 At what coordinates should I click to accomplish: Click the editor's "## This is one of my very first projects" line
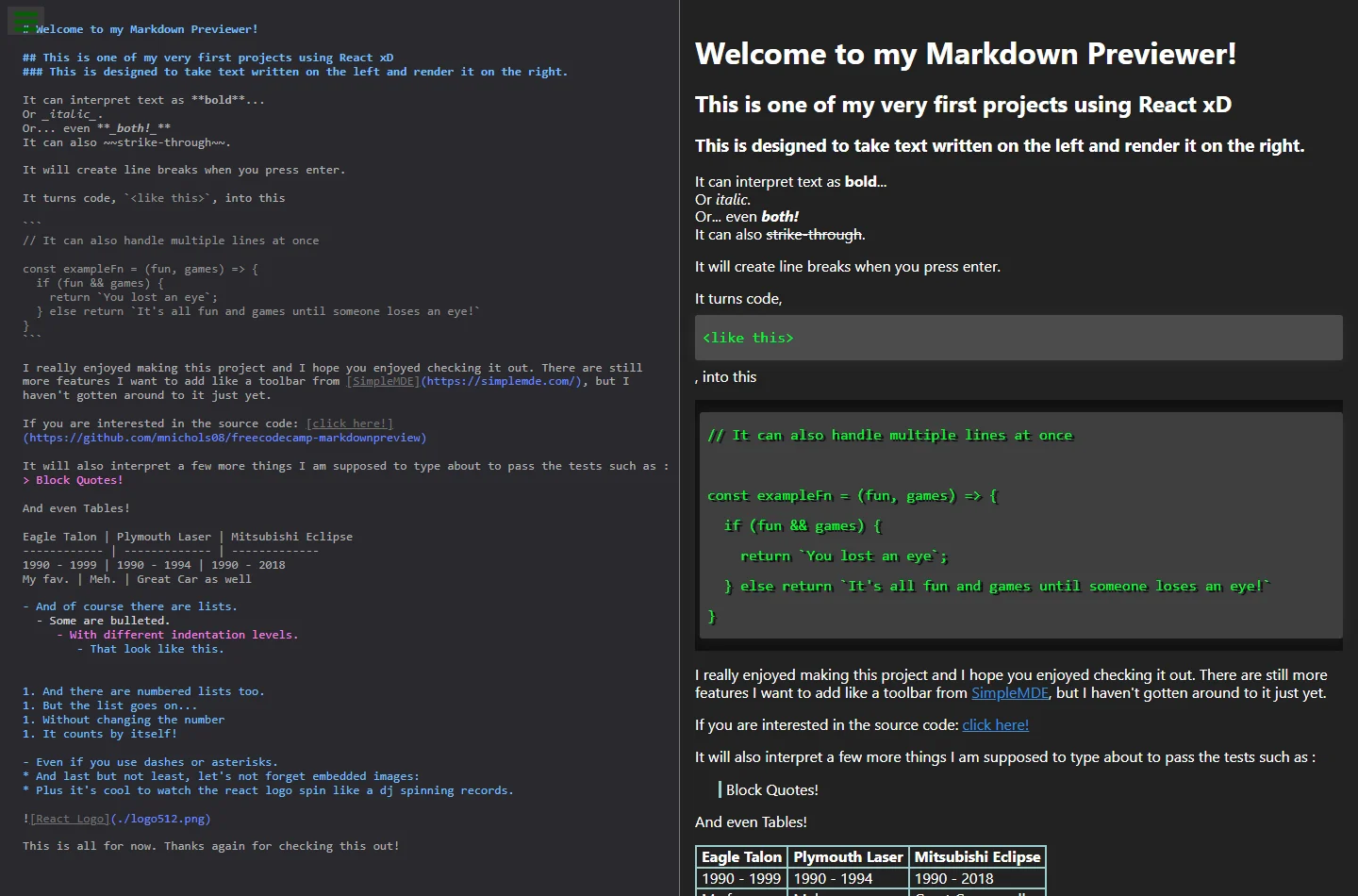(208, 58)
